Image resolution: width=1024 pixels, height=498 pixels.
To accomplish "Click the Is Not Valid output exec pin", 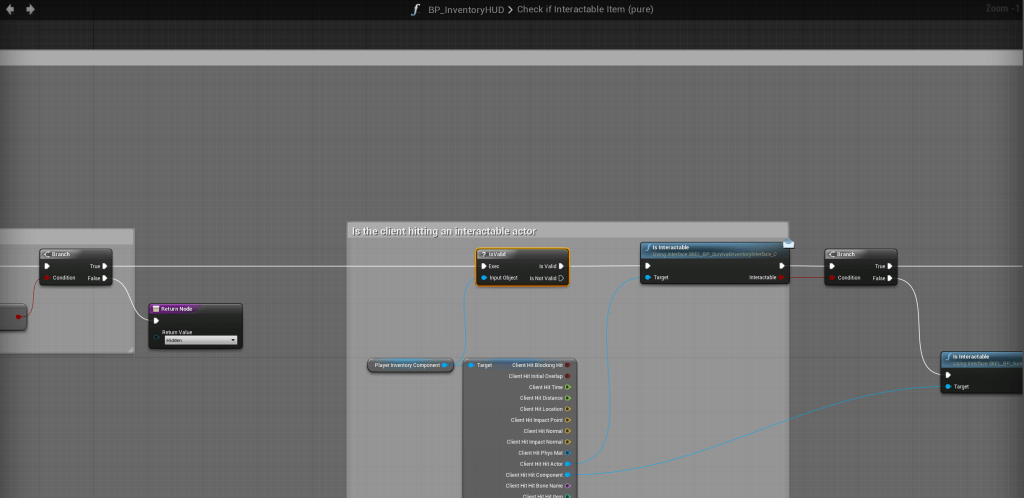I will coord(562,278).
